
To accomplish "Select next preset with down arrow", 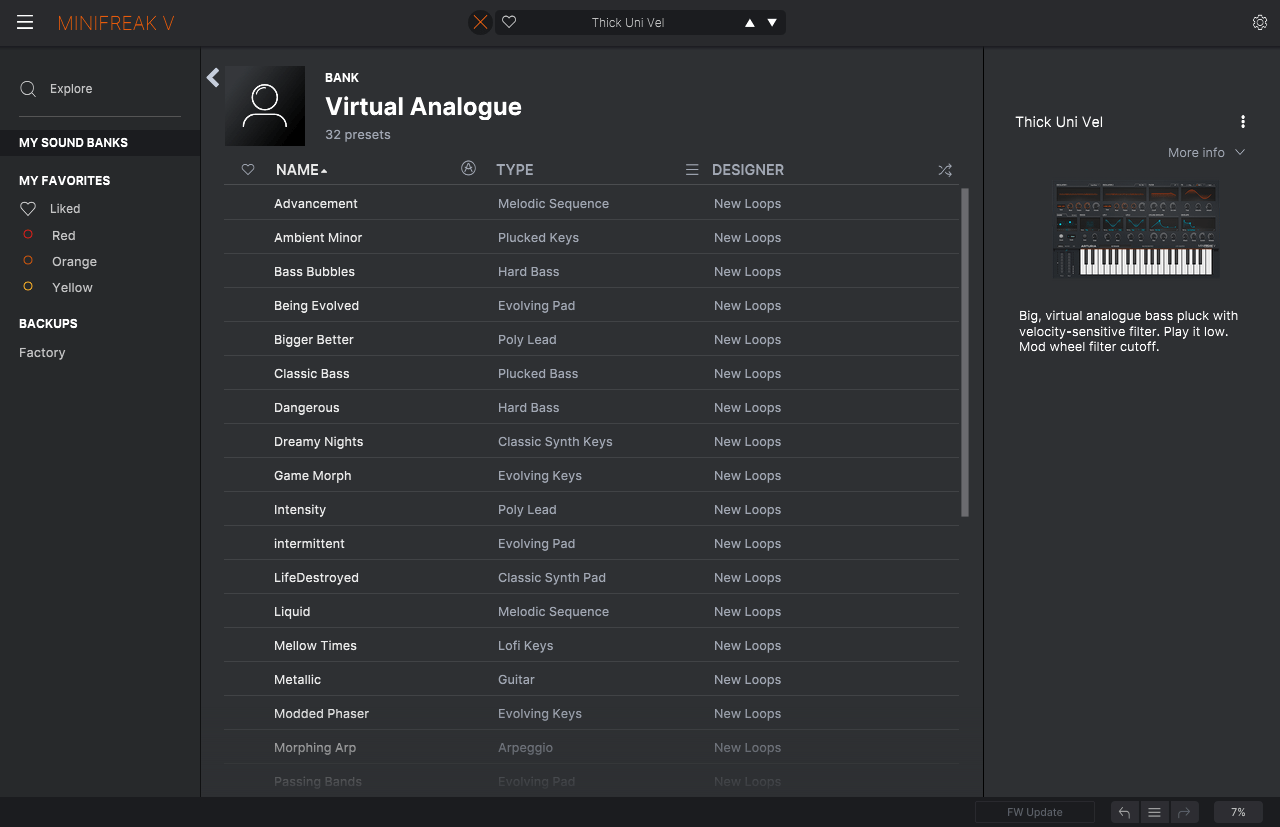I will tap(772, 23).
